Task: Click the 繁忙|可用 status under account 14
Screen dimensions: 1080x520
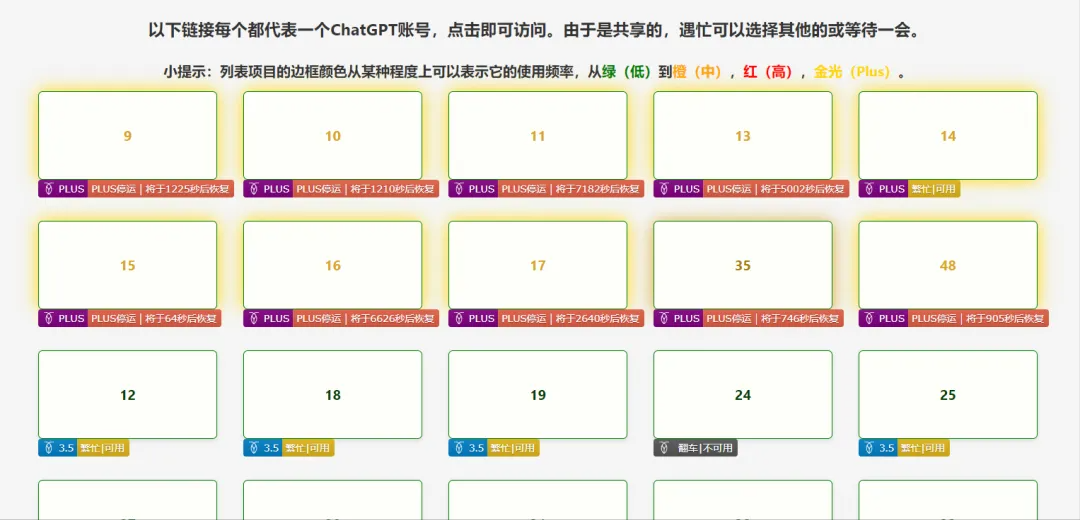Action: click(934, 189)
